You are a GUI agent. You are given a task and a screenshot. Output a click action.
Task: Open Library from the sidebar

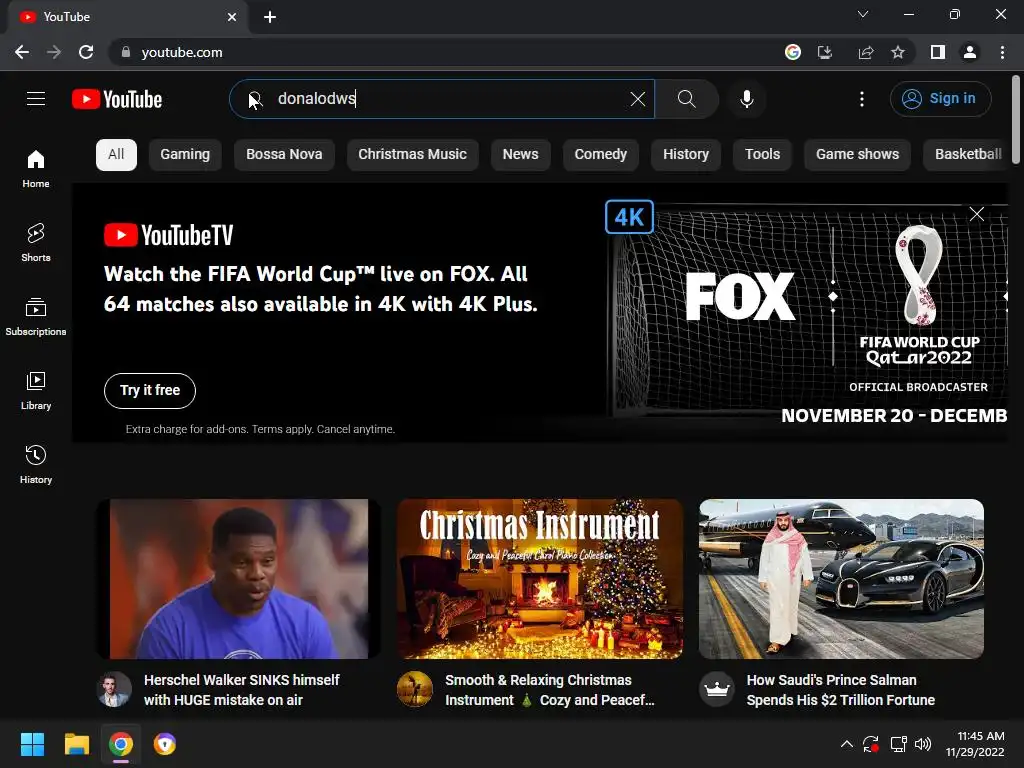[36, 391]
